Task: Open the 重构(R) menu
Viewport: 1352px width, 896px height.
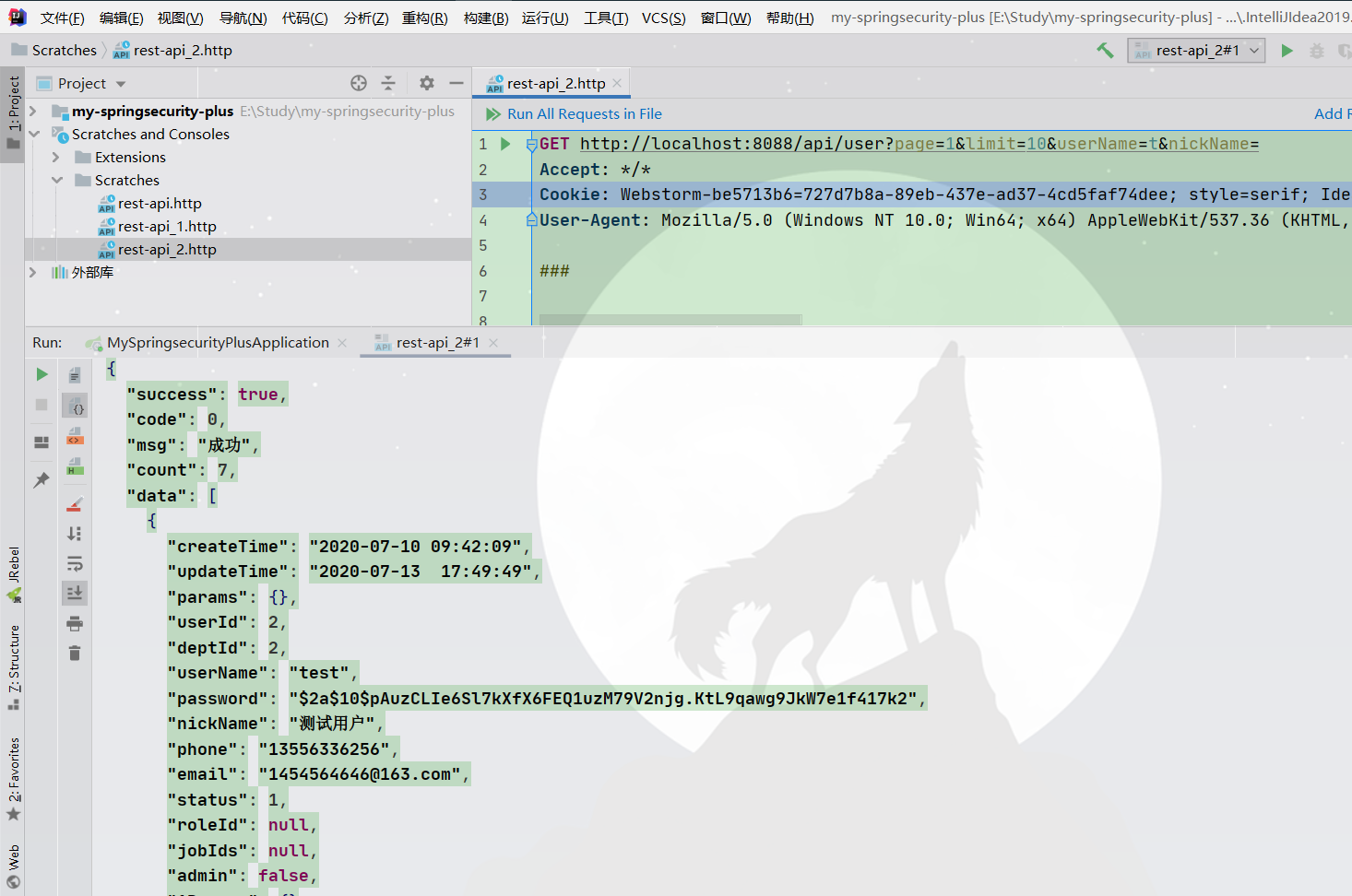Action: click(x=425, y=18)
